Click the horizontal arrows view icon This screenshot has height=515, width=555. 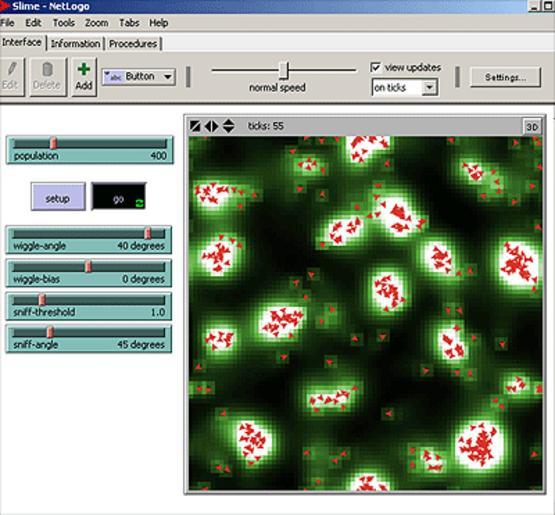tap(212, 126)
